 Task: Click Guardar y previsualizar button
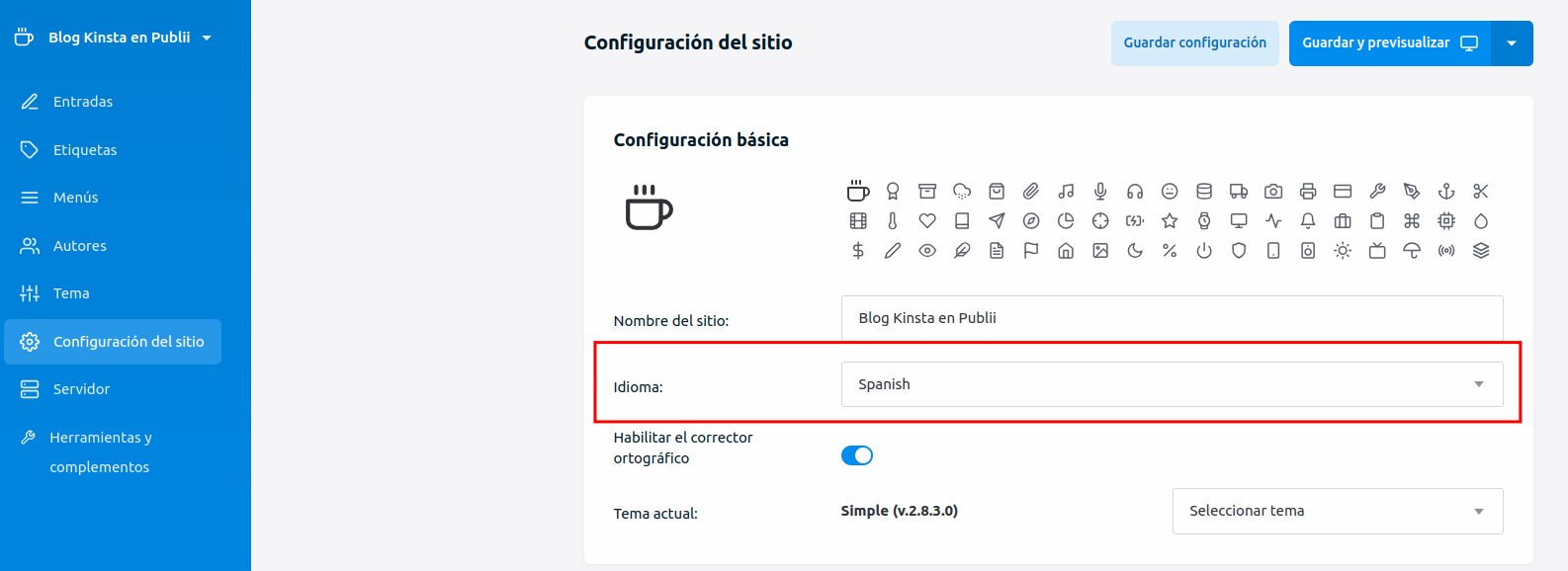click(x=1390, y=43)
